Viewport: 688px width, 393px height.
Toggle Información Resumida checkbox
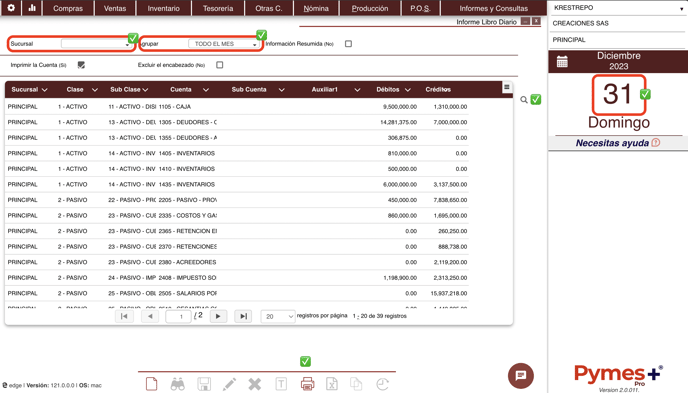tap(348, 44)
